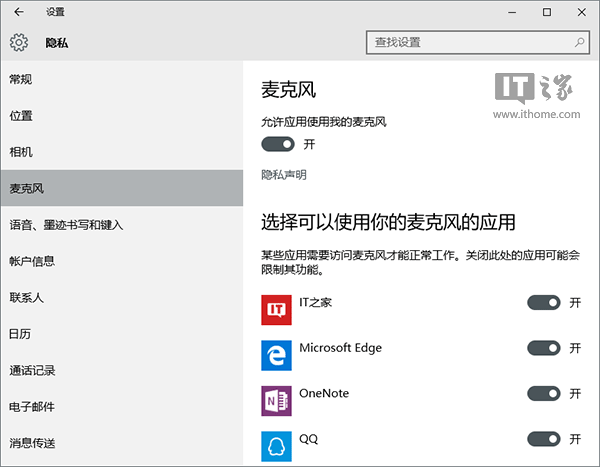Screen dimensions: 600x467
Task: Select 日历 in the sidebar
Action: tap(122, 334)
